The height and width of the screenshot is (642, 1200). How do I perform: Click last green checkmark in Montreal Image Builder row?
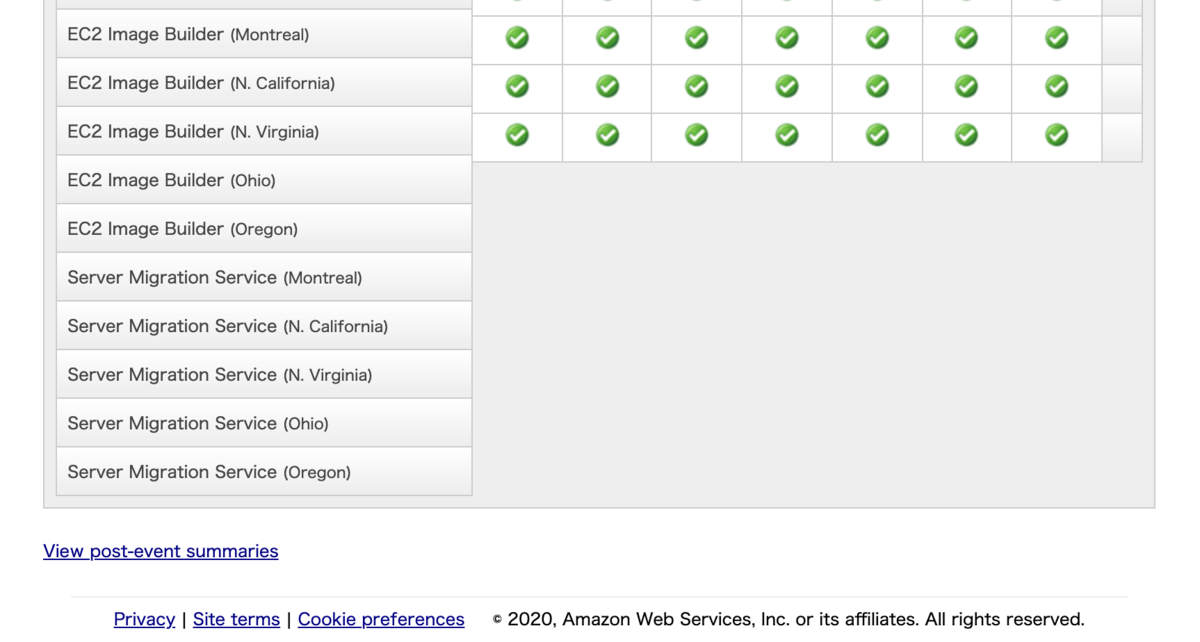pyautogui.click(x=1056, y=38)
